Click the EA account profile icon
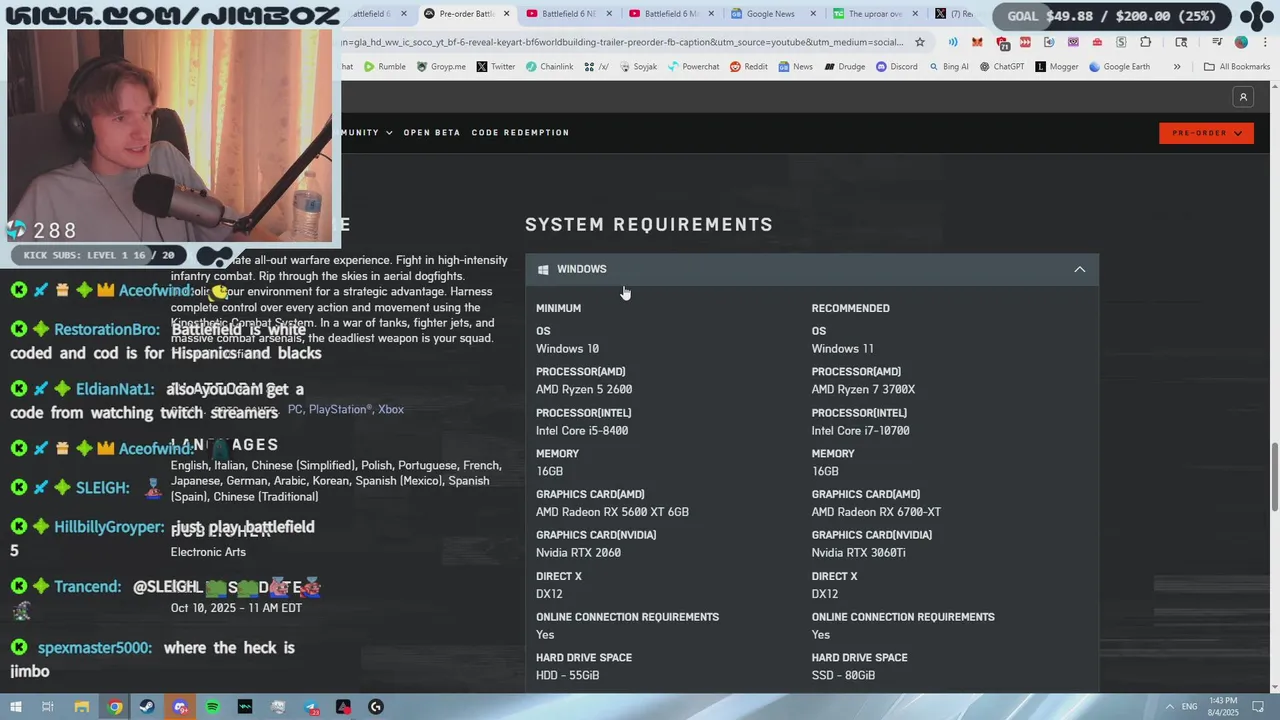Screen dimensions: 1280x720 (1243, 97)
